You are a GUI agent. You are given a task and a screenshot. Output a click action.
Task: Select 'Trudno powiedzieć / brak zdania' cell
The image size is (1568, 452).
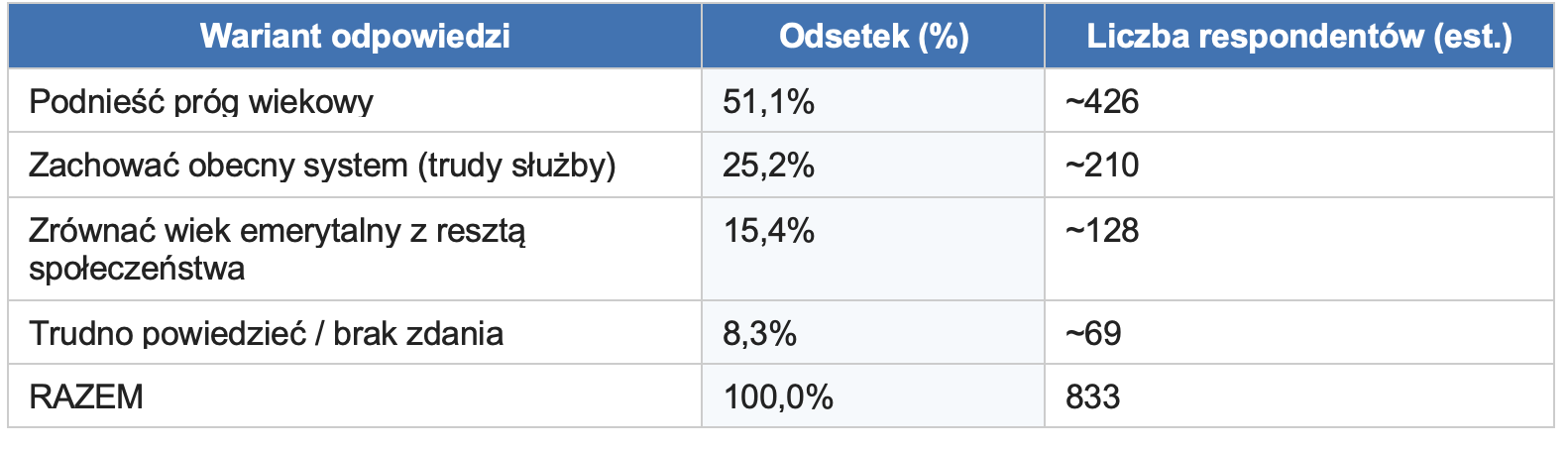coord(266,333)
